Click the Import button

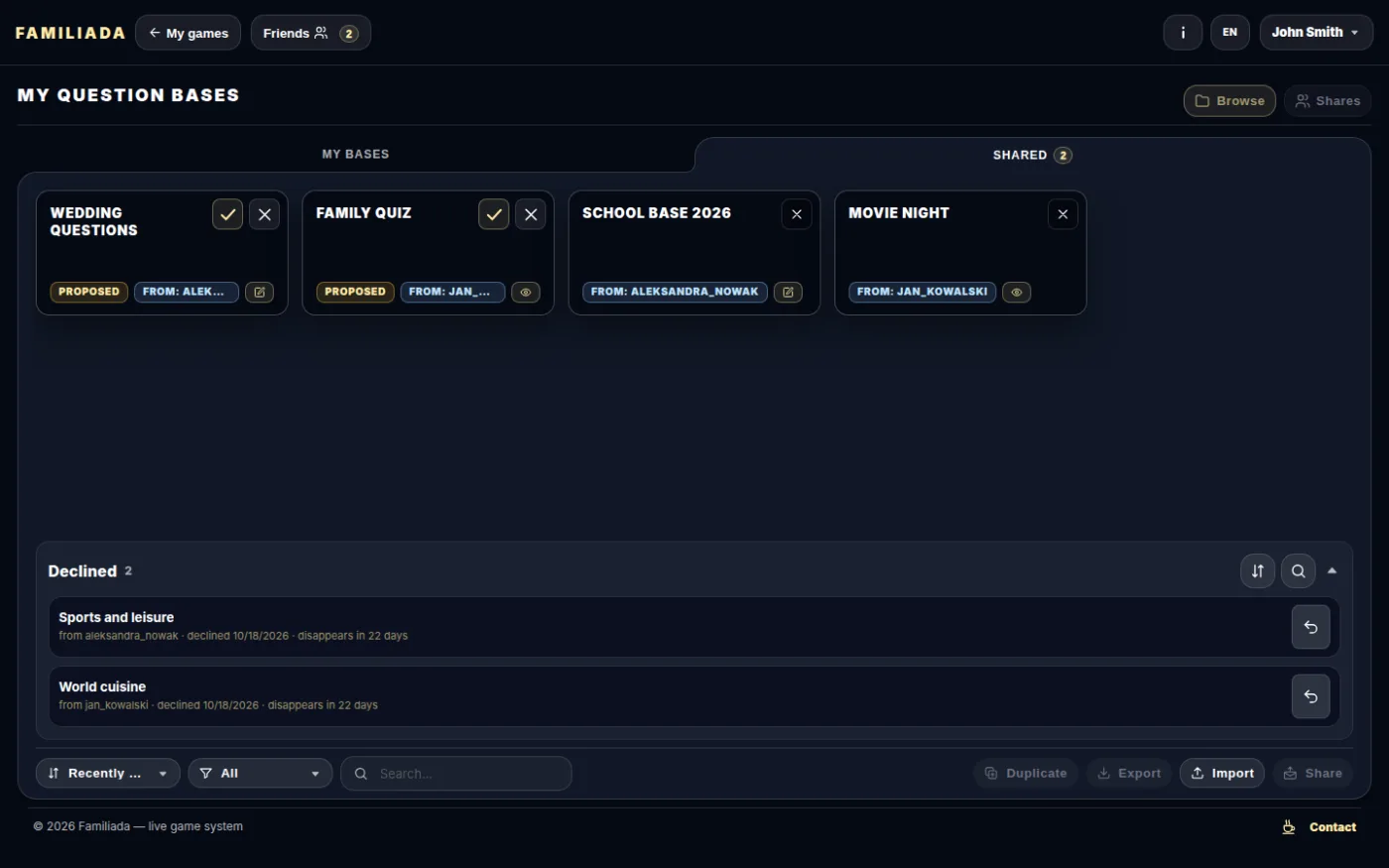pyautogui.click(x=1222, y=774)
